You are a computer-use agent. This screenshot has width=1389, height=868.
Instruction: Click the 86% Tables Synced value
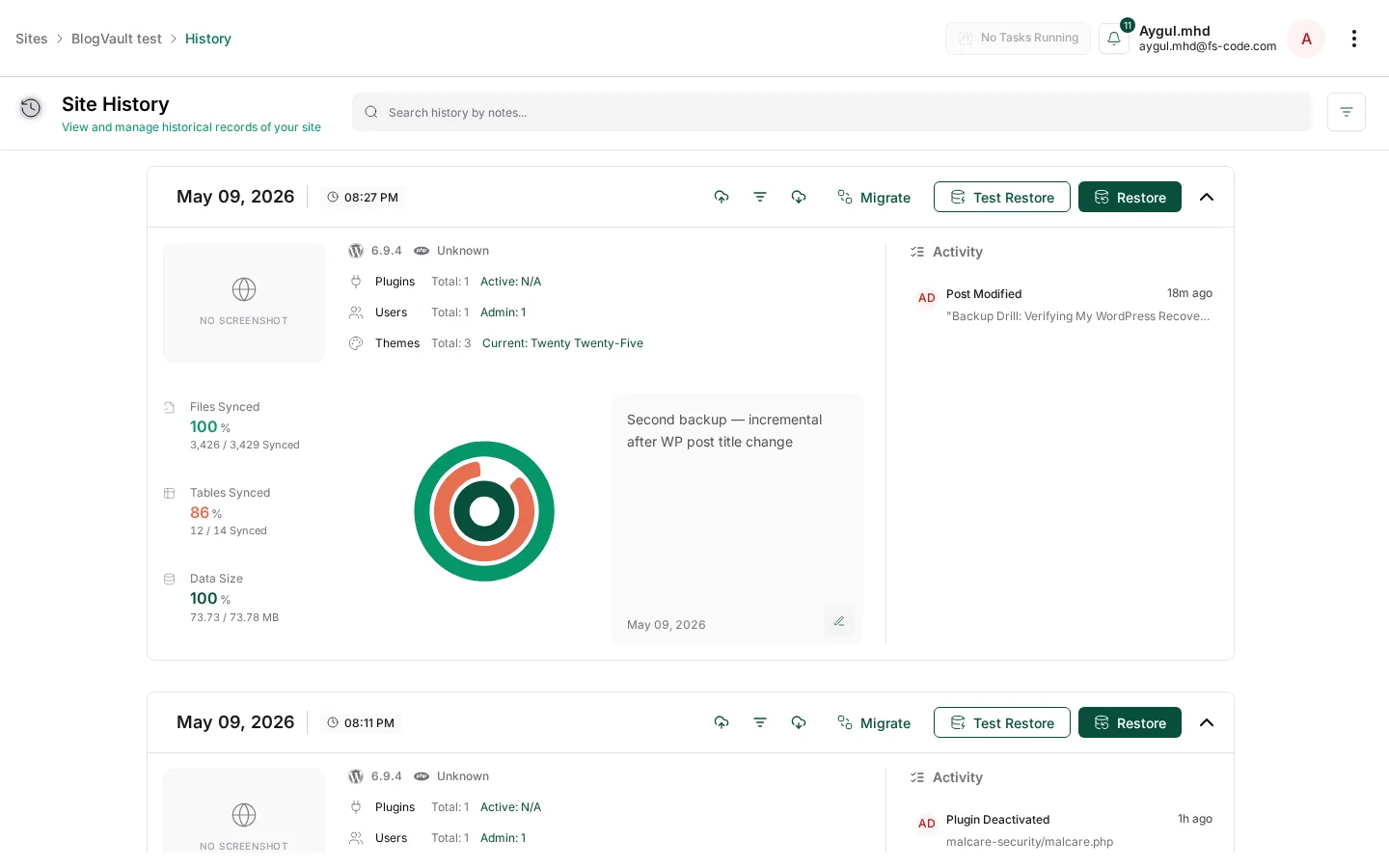(205, 513)
